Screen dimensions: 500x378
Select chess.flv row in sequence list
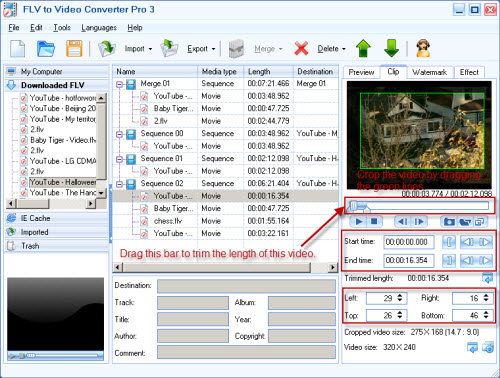(225, 221)
